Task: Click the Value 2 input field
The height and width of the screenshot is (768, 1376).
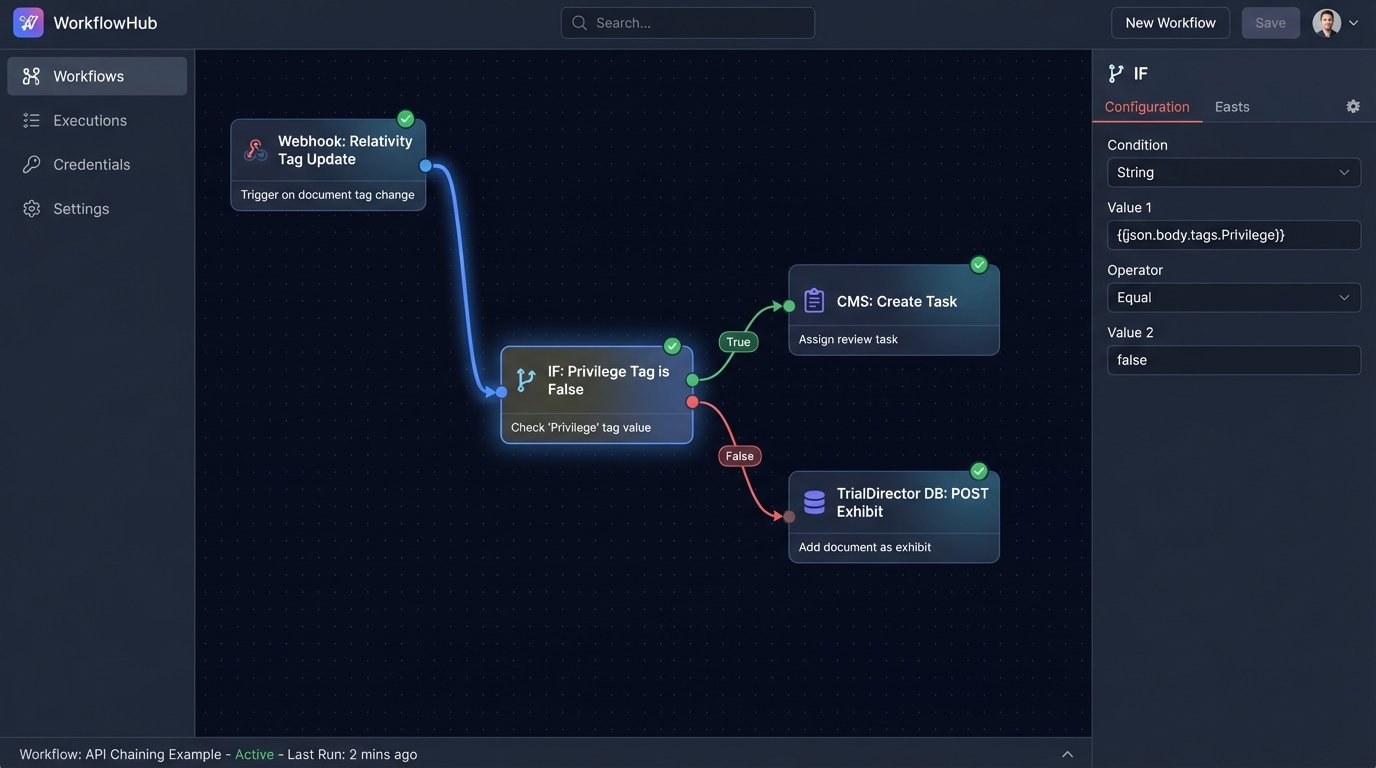Action: coord(1233,360)
